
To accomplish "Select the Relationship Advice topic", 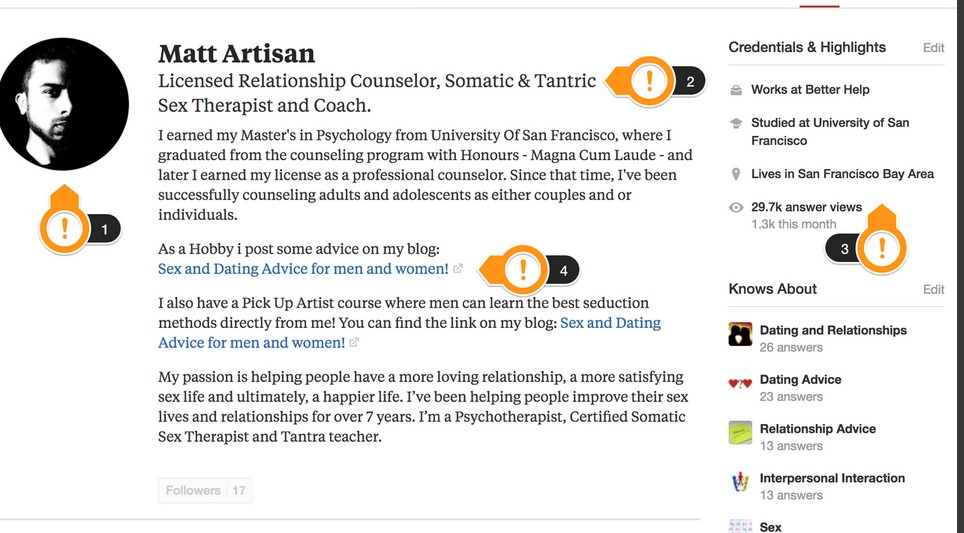I will (818, 428).
